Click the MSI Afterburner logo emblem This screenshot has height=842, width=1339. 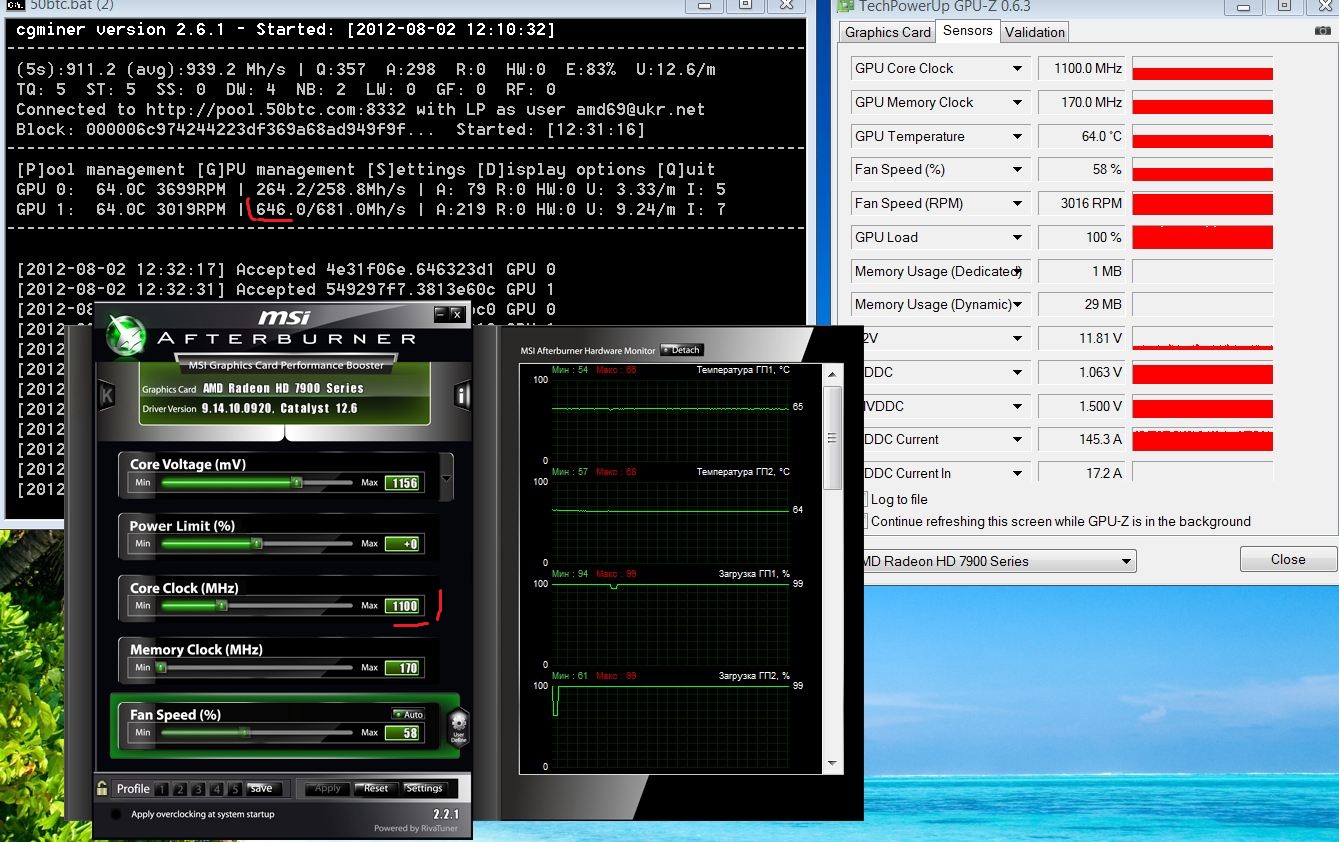click(127, 334)
